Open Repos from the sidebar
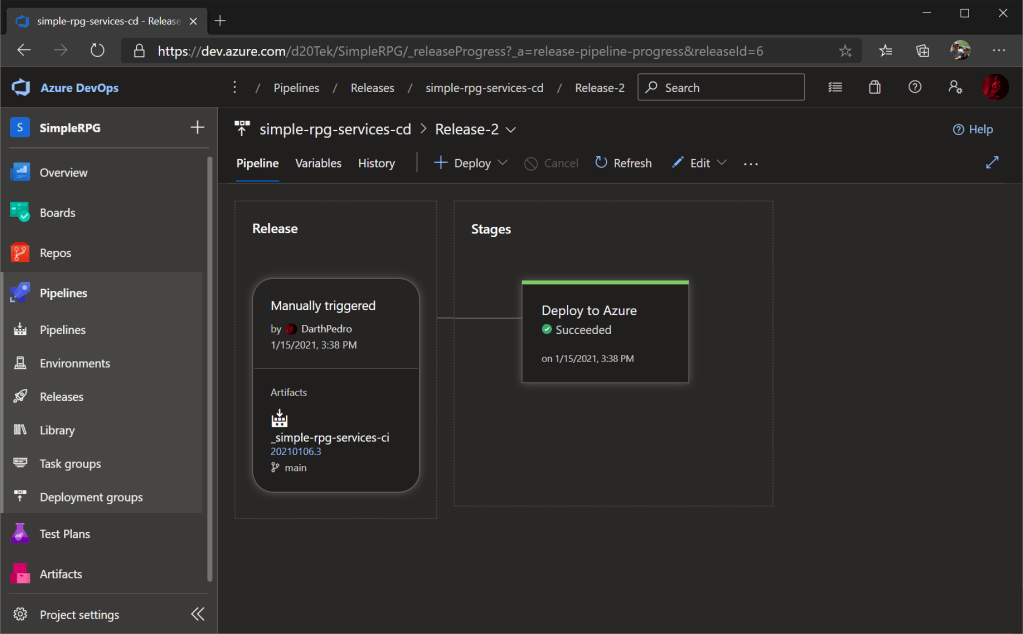Image resolution: width=1023 pixels, height=634 pixels. [x=55, y=253]
